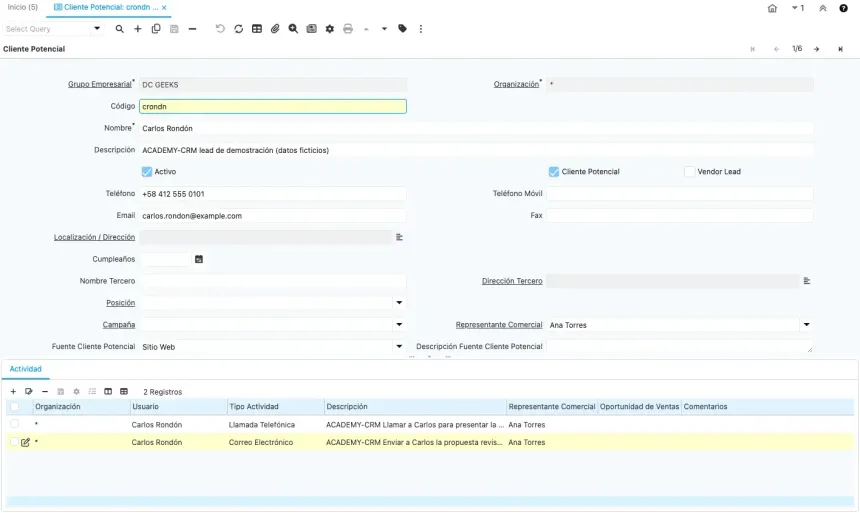Jump to the last record arrow
This screenshot has width=860, height=513.
pyautogui.click(x=840, y=49)
